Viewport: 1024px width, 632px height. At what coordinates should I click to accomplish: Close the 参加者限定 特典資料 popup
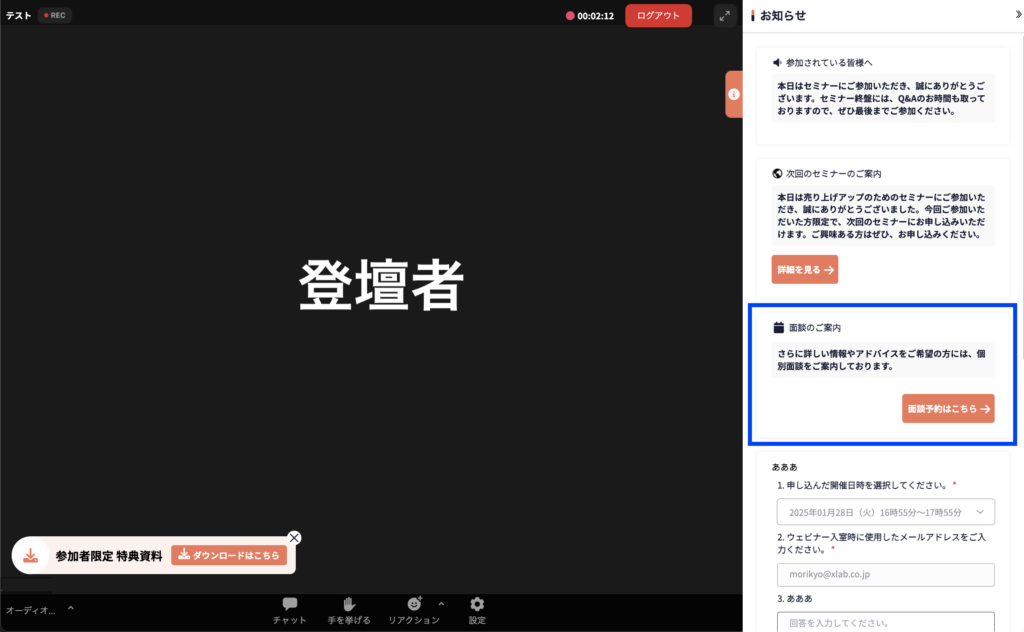coord(293,537)
